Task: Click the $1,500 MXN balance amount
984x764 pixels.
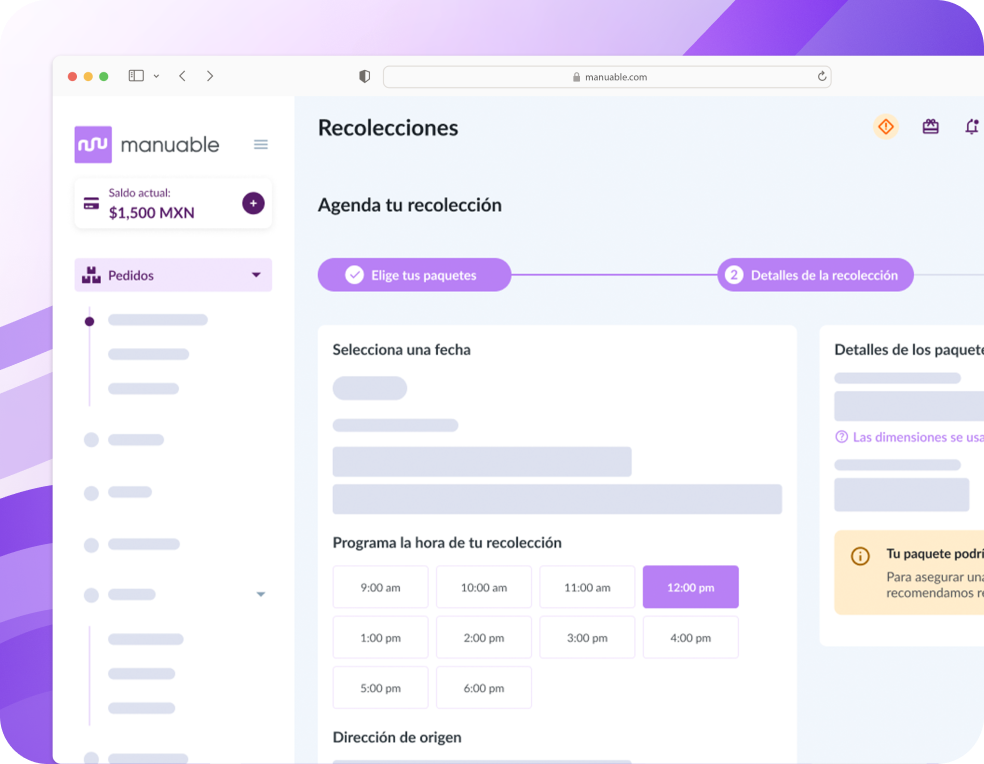Action: pyautogui.click(x=152, y=213)
